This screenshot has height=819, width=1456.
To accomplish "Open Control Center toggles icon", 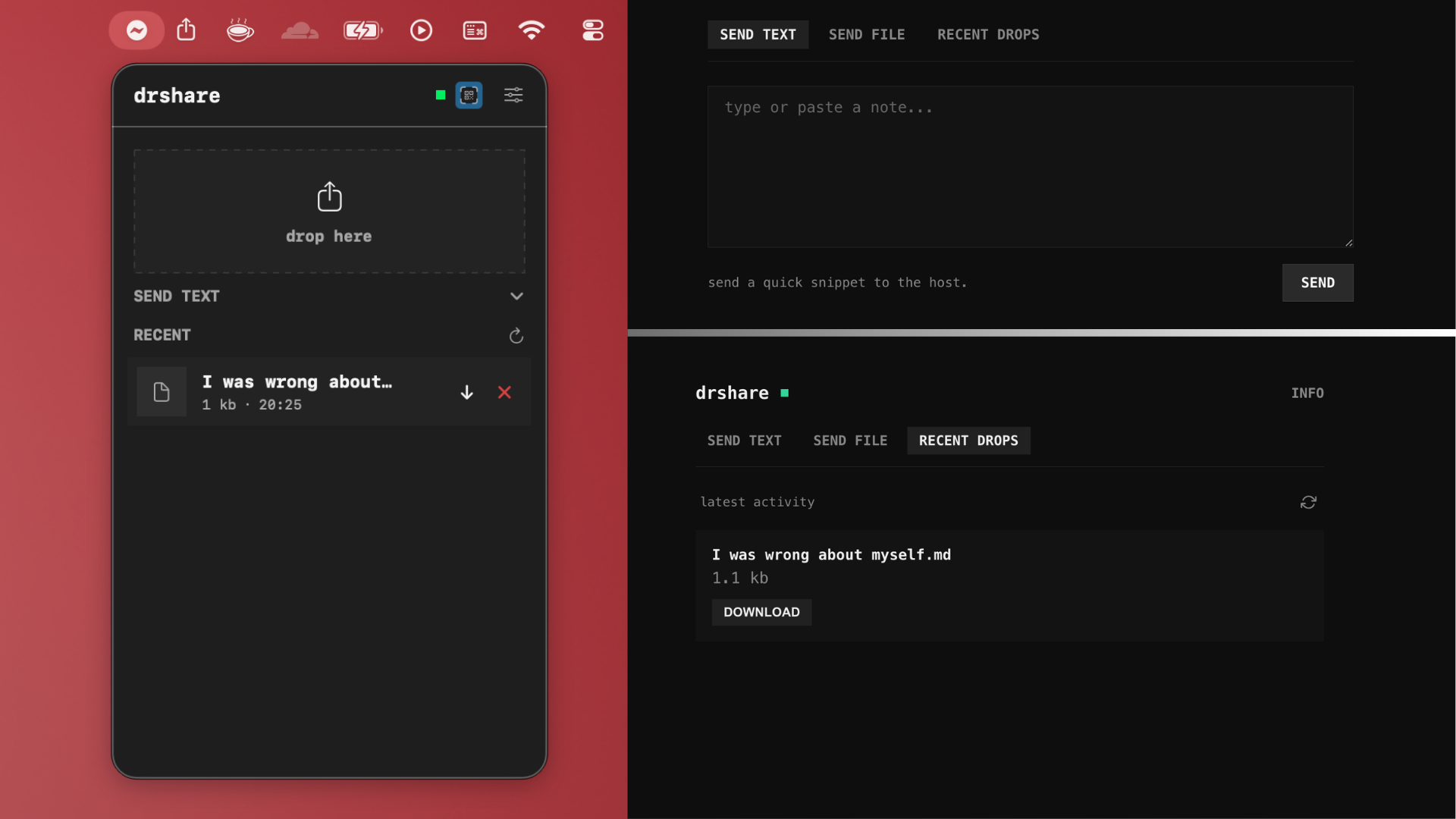I will [592, 31].
